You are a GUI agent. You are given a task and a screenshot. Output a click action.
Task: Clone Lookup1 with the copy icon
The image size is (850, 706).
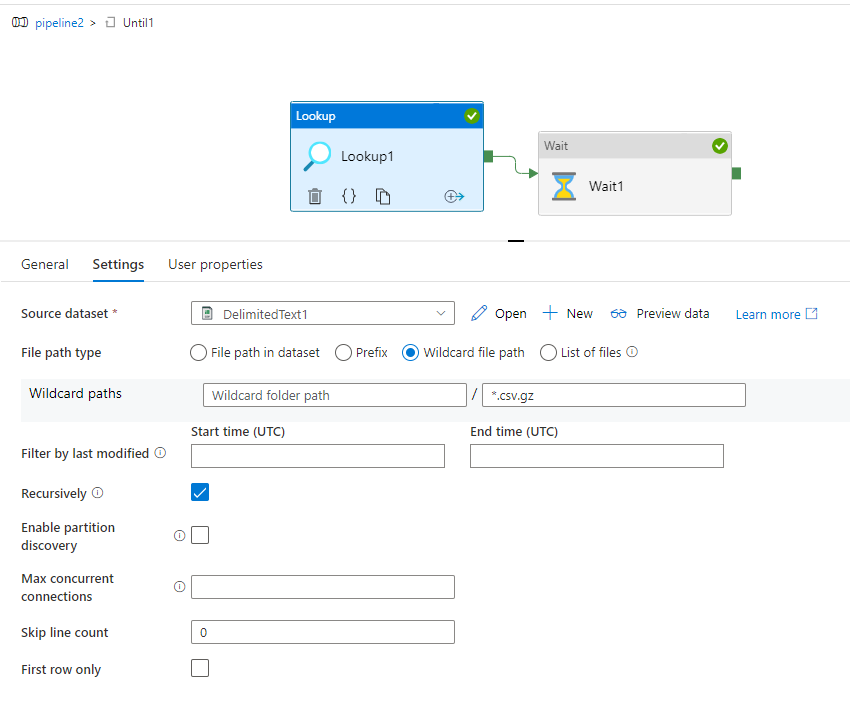383,196
